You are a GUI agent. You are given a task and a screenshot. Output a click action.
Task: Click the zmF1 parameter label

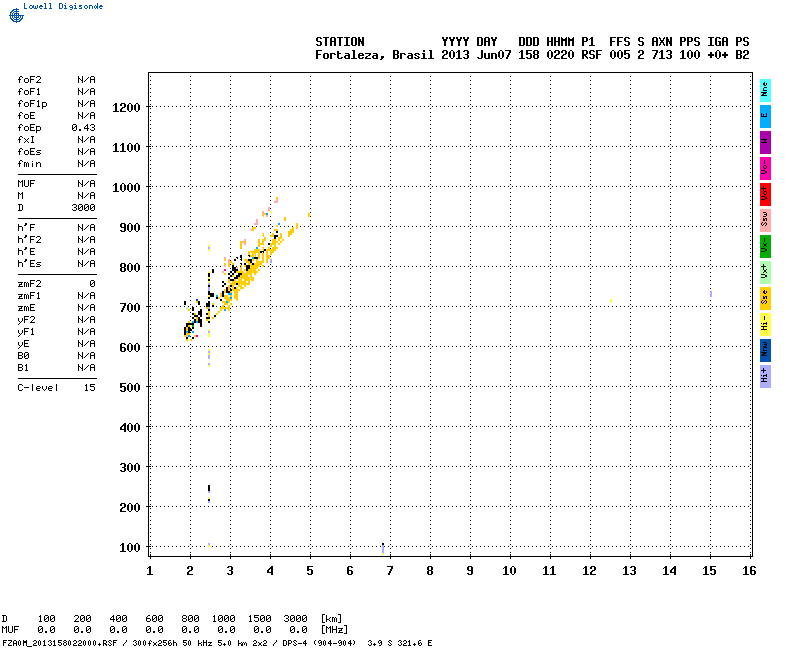pos(30,296)
